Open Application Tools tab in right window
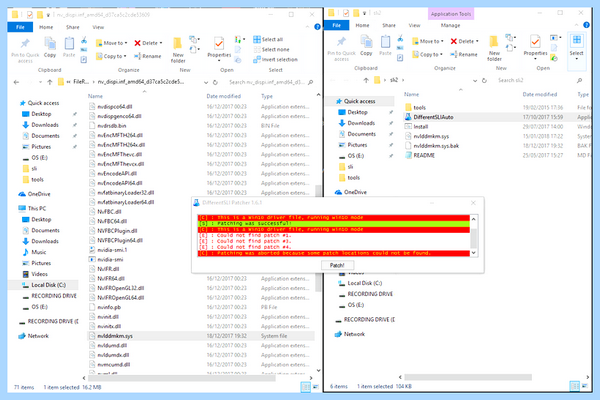Screen dimensions: 600x400 click(451, 14)
